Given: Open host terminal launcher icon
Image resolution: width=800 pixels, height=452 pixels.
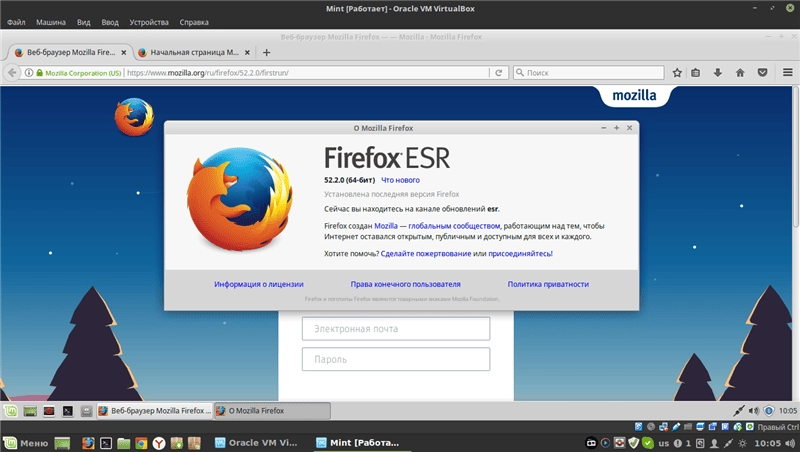Looking at the screenshot, I should click(x=106, y=443).
